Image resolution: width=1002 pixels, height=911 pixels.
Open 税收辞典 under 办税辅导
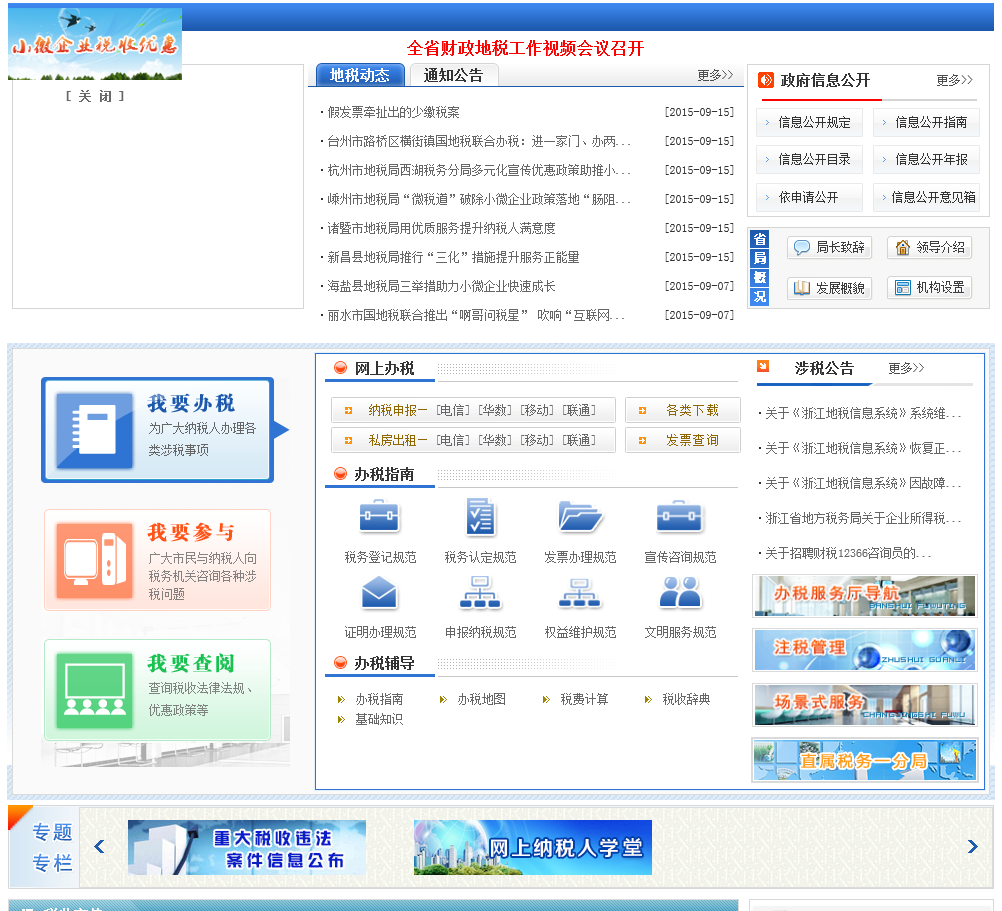(686, 699)
